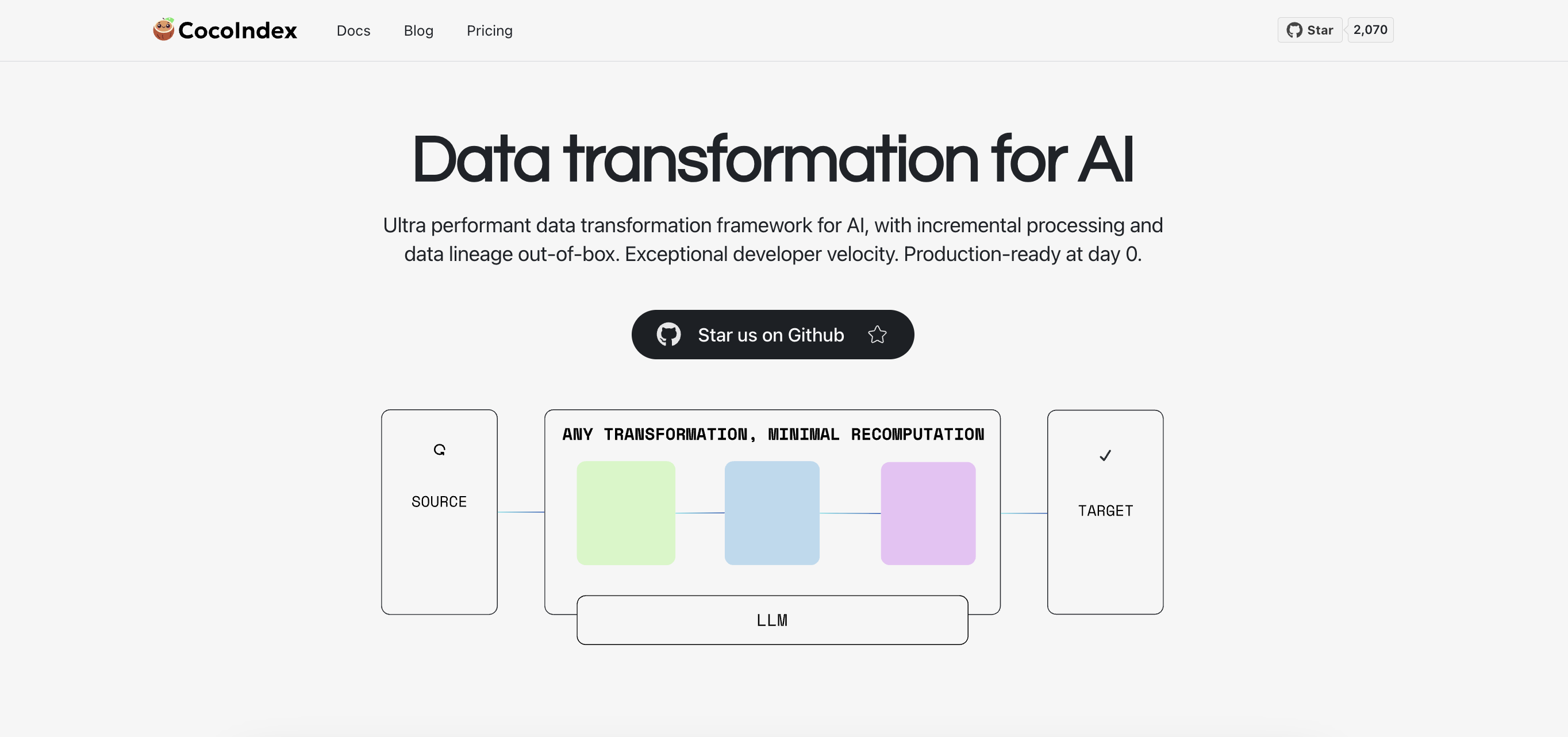
Task: Click the TARGET label in diagram
Action: tap(1105, 510)
